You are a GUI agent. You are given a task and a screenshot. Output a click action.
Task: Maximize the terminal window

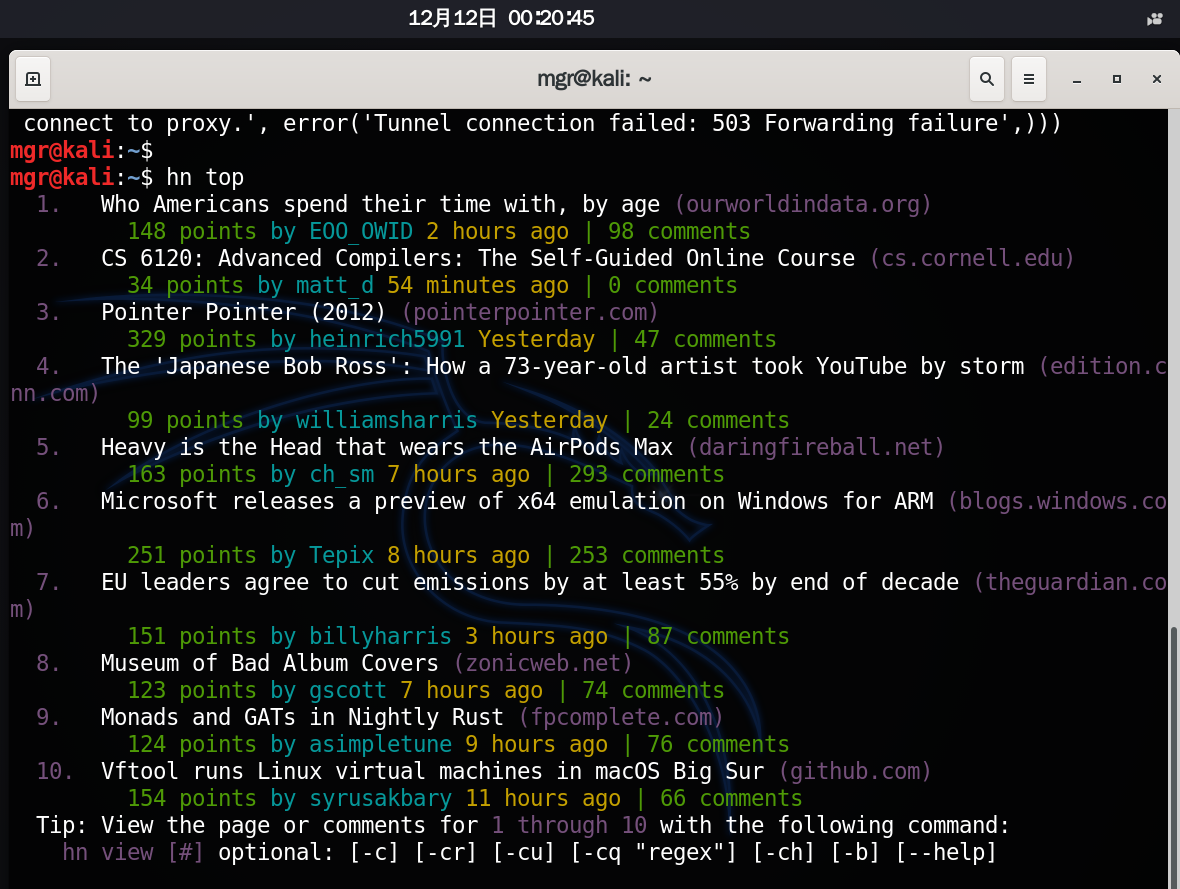click(x=1117, y=79)
